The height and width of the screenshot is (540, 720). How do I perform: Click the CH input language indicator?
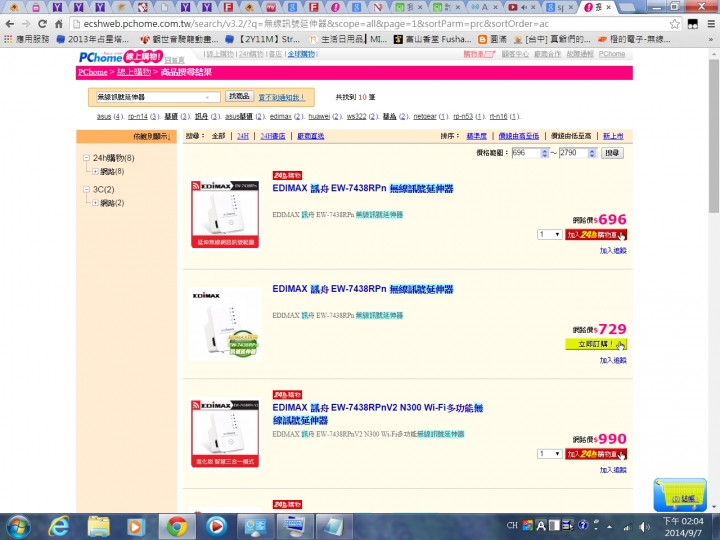[512, 525]
